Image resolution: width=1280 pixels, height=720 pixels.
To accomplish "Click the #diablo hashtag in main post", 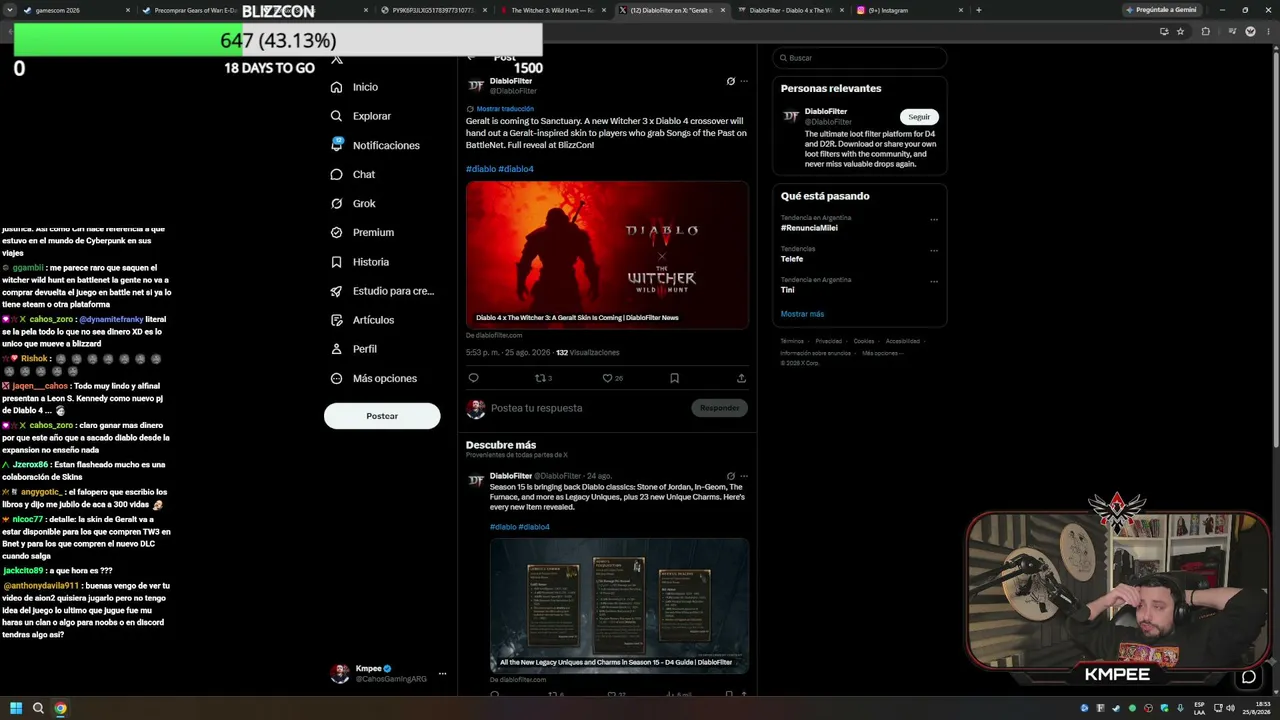I will pyautogui.click(x=480, y=169).
